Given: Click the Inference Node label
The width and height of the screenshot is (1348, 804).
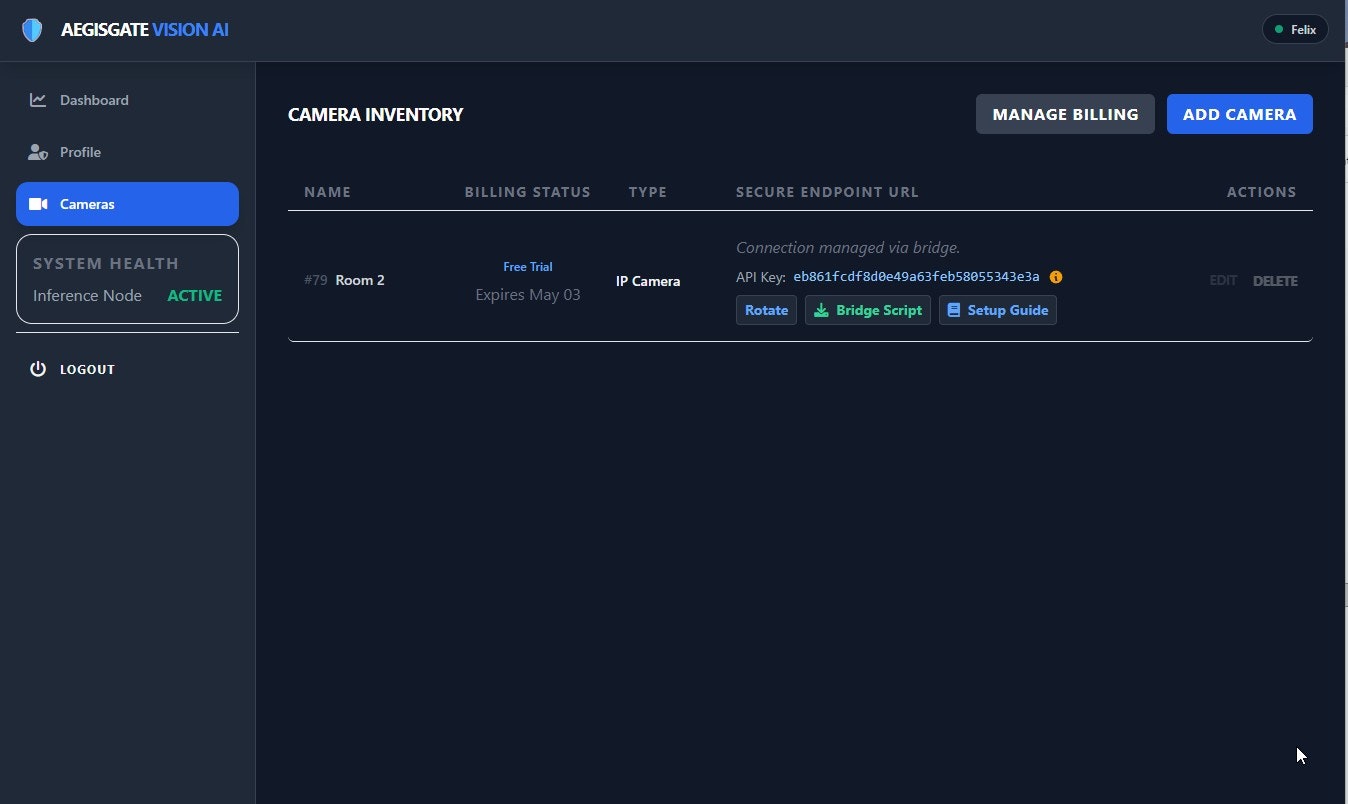Looking at the screenshot, I should coord(87,296).
